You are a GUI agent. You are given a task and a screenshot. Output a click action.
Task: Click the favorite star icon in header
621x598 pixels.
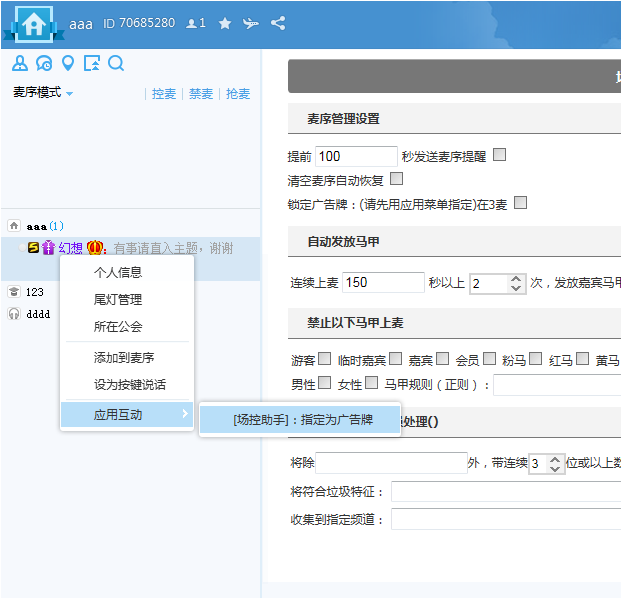(225, 23)
